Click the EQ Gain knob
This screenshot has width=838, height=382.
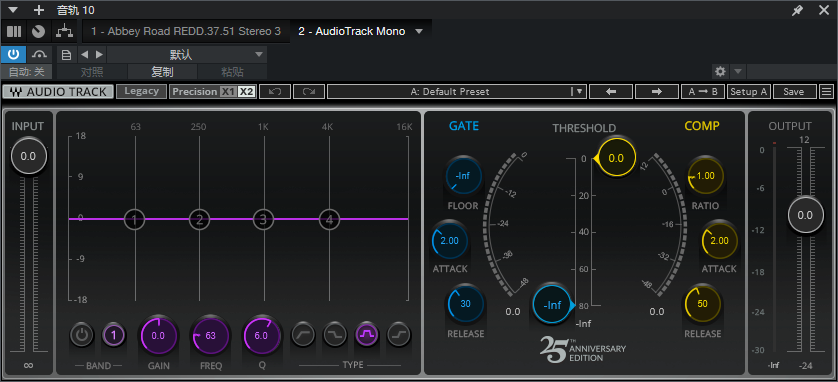point(158,336)
